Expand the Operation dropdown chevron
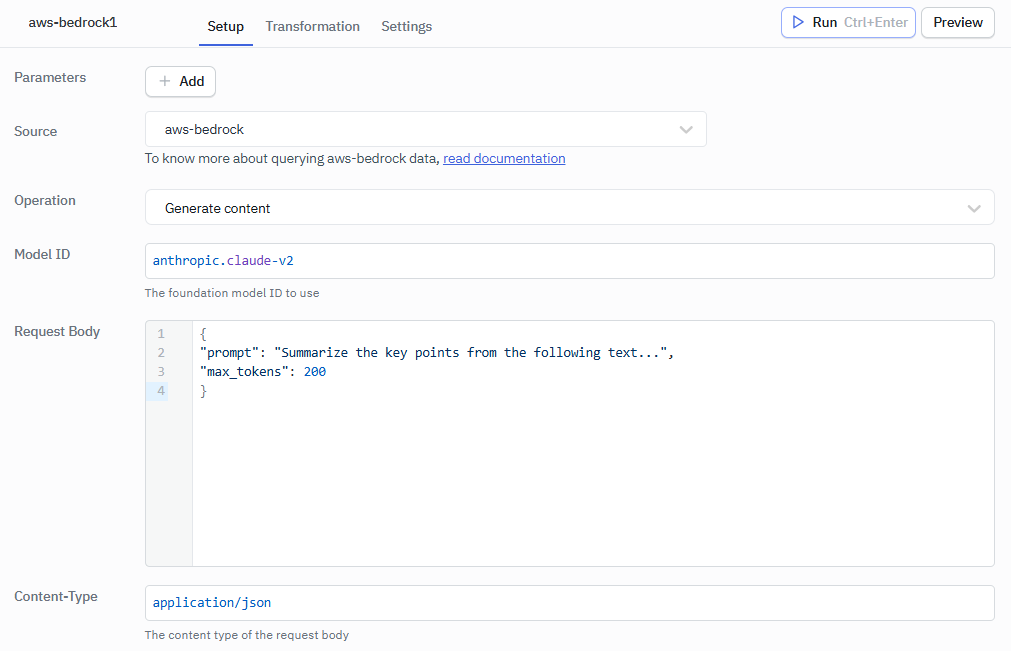The image size is (1011, 651). [974, 208]
